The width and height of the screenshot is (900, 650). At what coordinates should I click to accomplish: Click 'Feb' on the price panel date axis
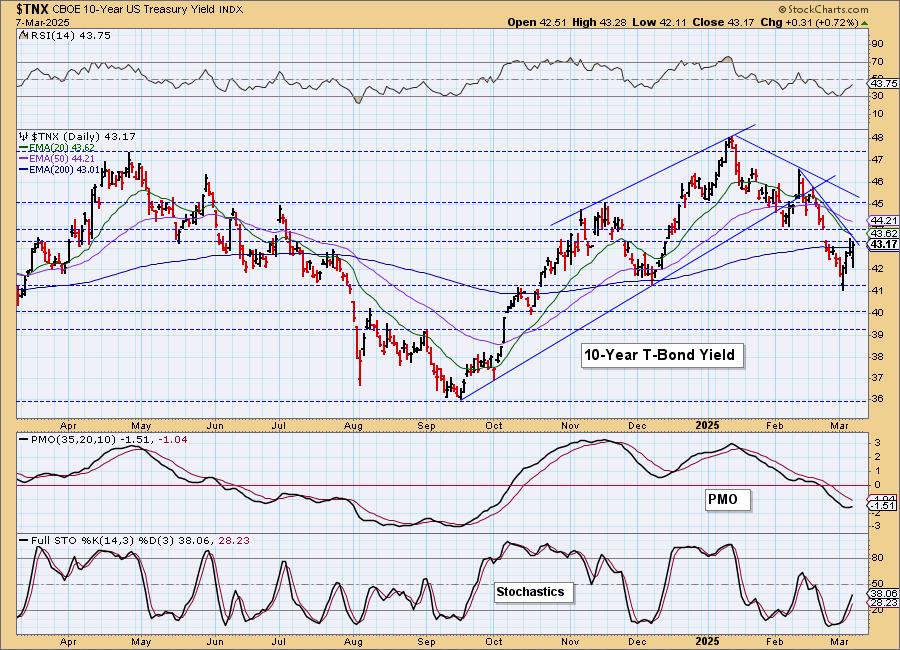[x=775, y=426]
